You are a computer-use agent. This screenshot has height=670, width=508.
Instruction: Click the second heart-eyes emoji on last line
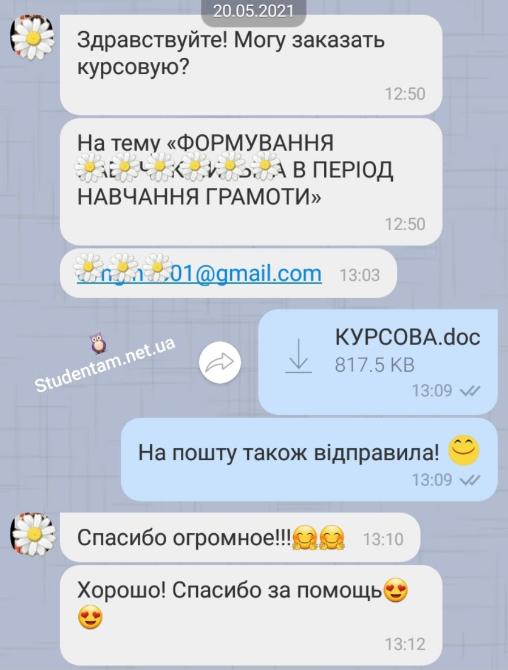click(91, 617)
